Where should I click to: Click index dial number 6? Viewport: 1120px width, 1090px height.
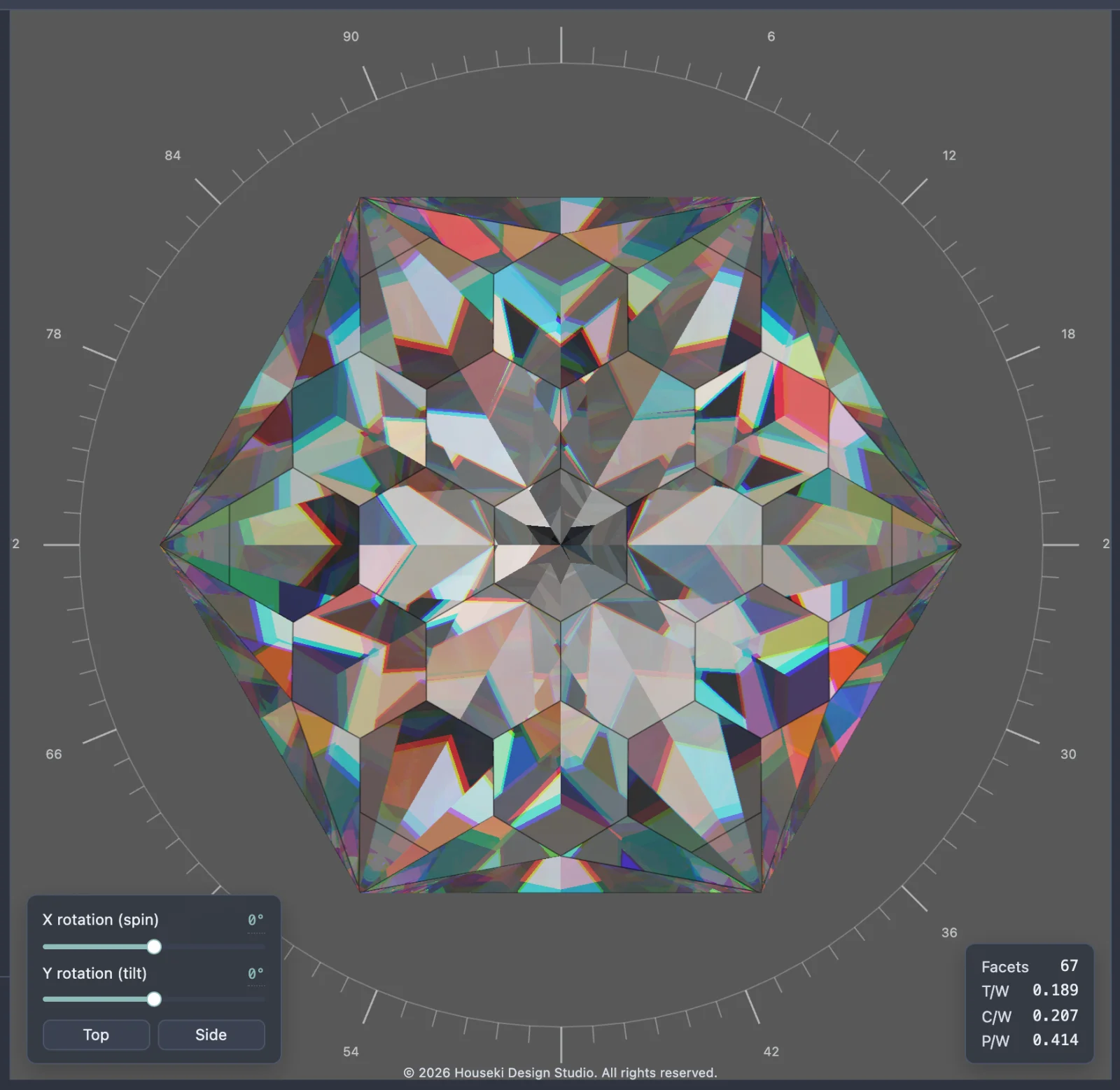coord(771,36)
